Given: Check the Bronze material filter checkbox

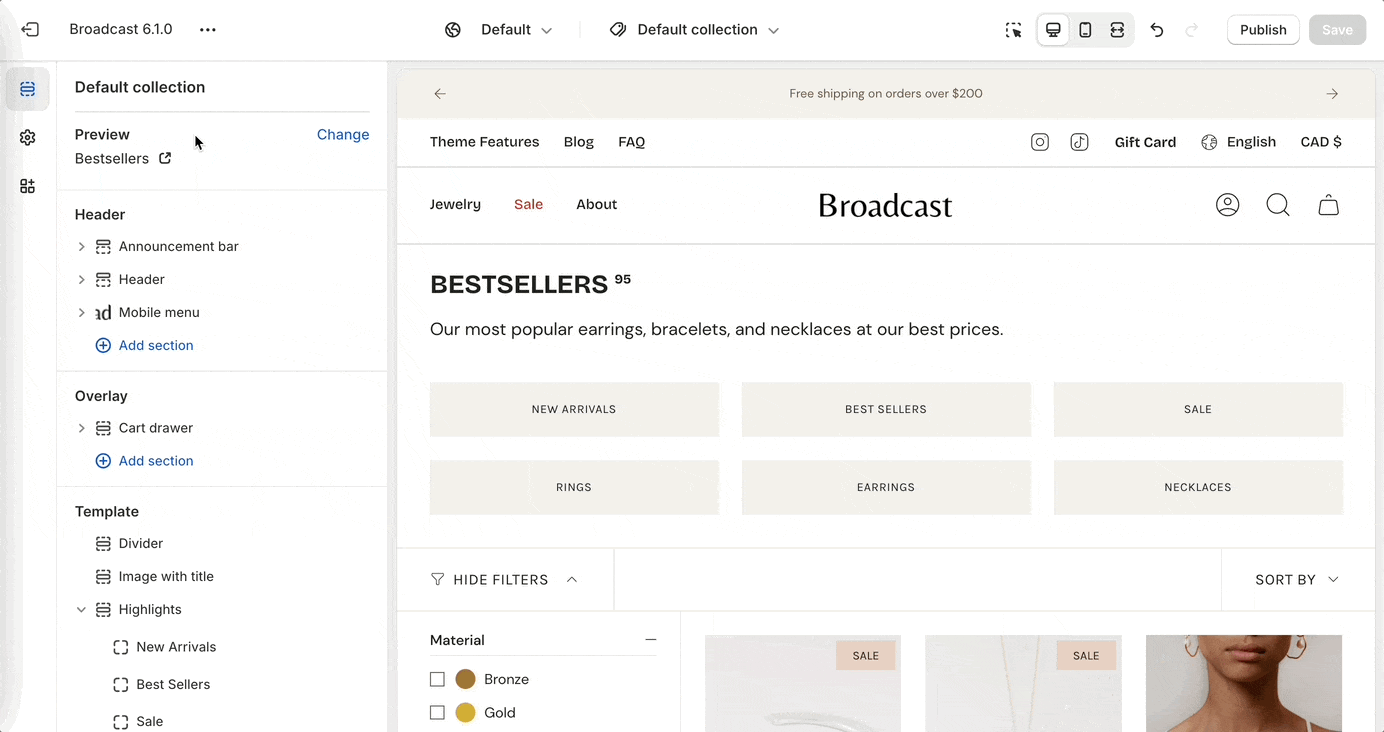Looking at the screenshot, I should [437, 679].
